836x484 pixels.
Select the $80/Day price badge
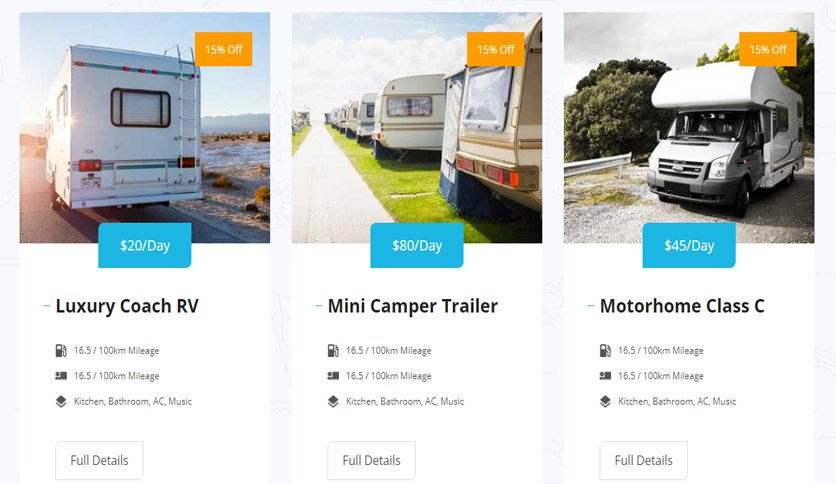click(x=417, y=245)
